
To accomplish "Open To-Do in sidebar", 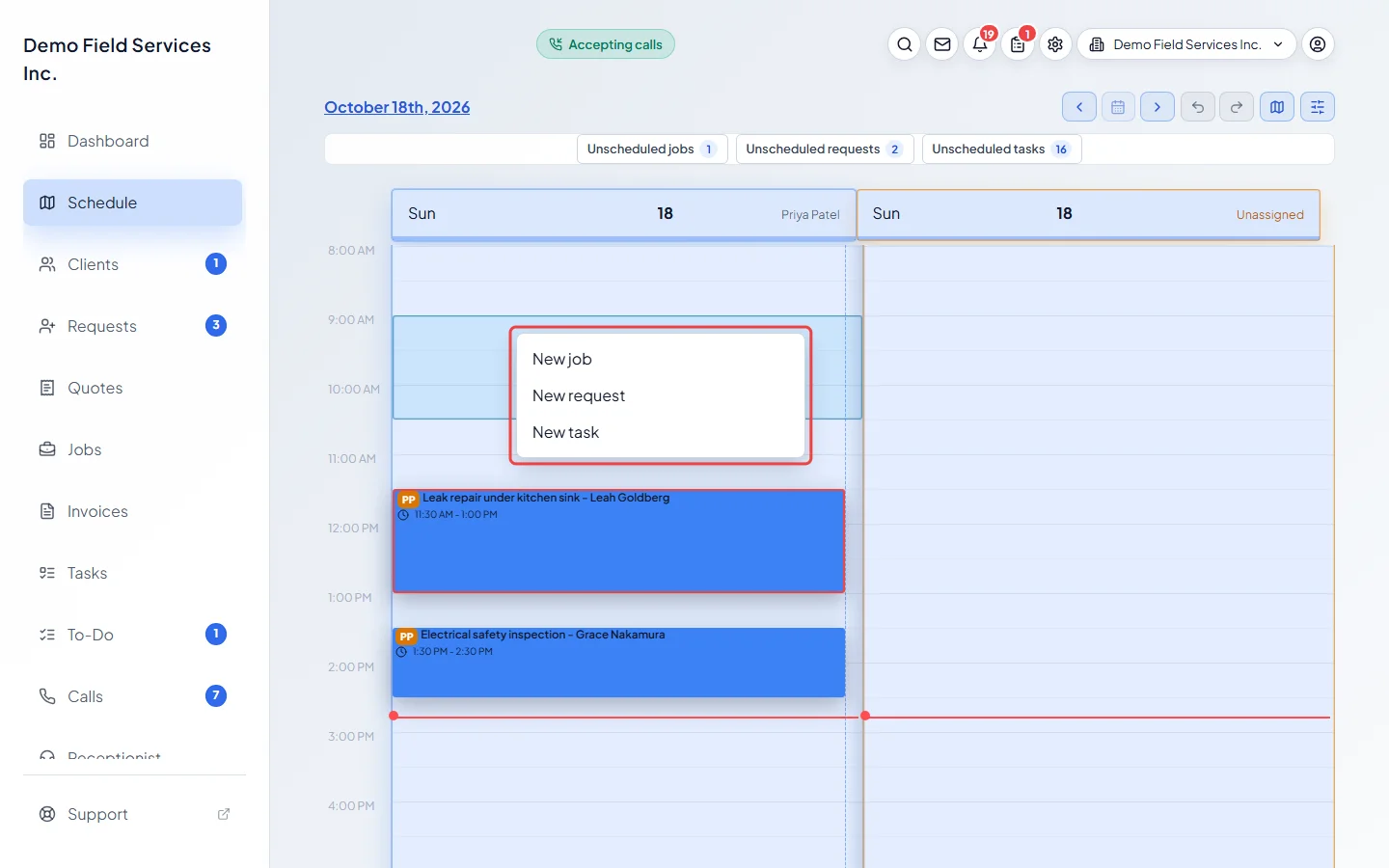I will coord(133,635).
